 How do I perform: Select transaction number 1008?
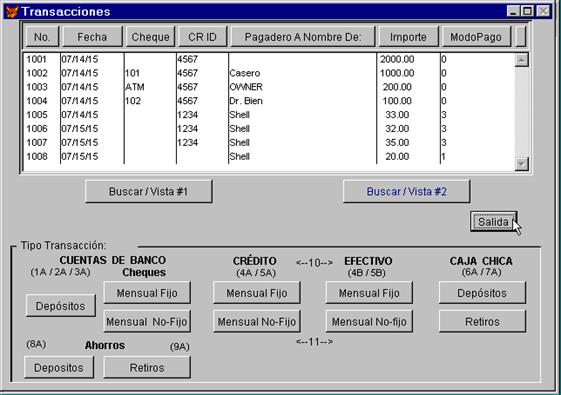tap(36, 157)
